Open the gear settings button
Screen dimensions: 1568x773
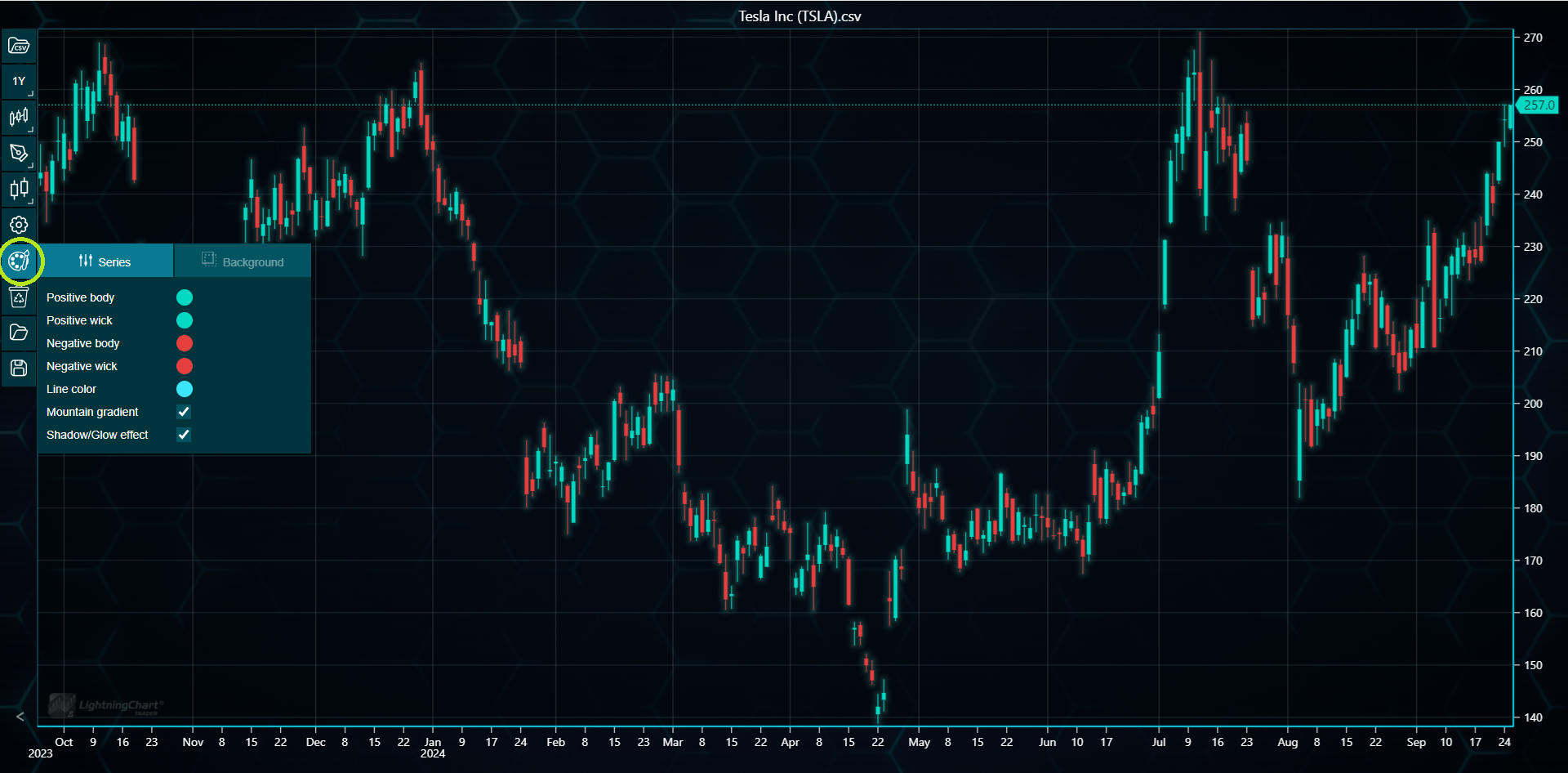(x=19, y=225)
